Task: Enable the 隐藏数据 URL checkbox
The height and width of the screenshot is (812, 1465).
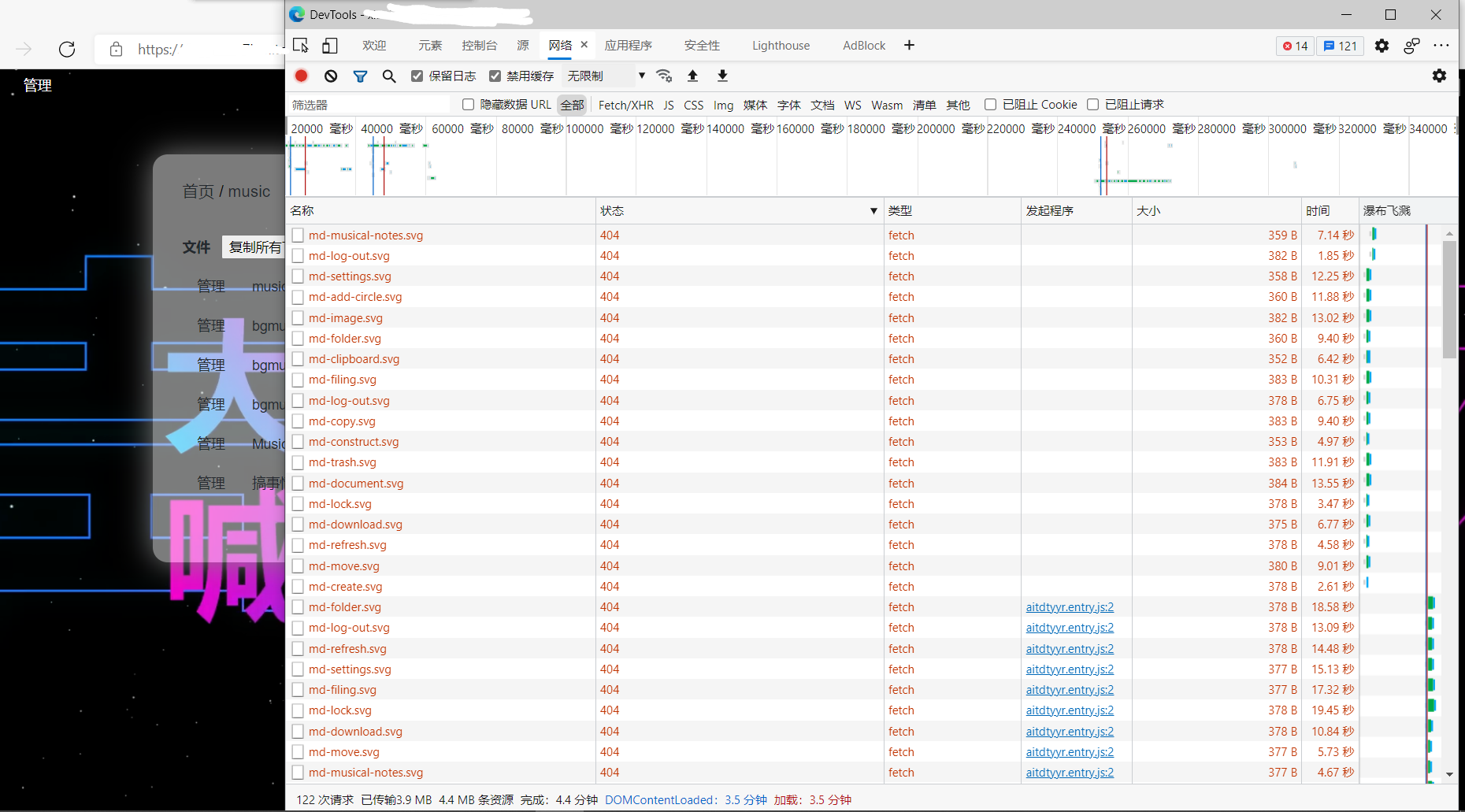Action: (x=468, y=104)
